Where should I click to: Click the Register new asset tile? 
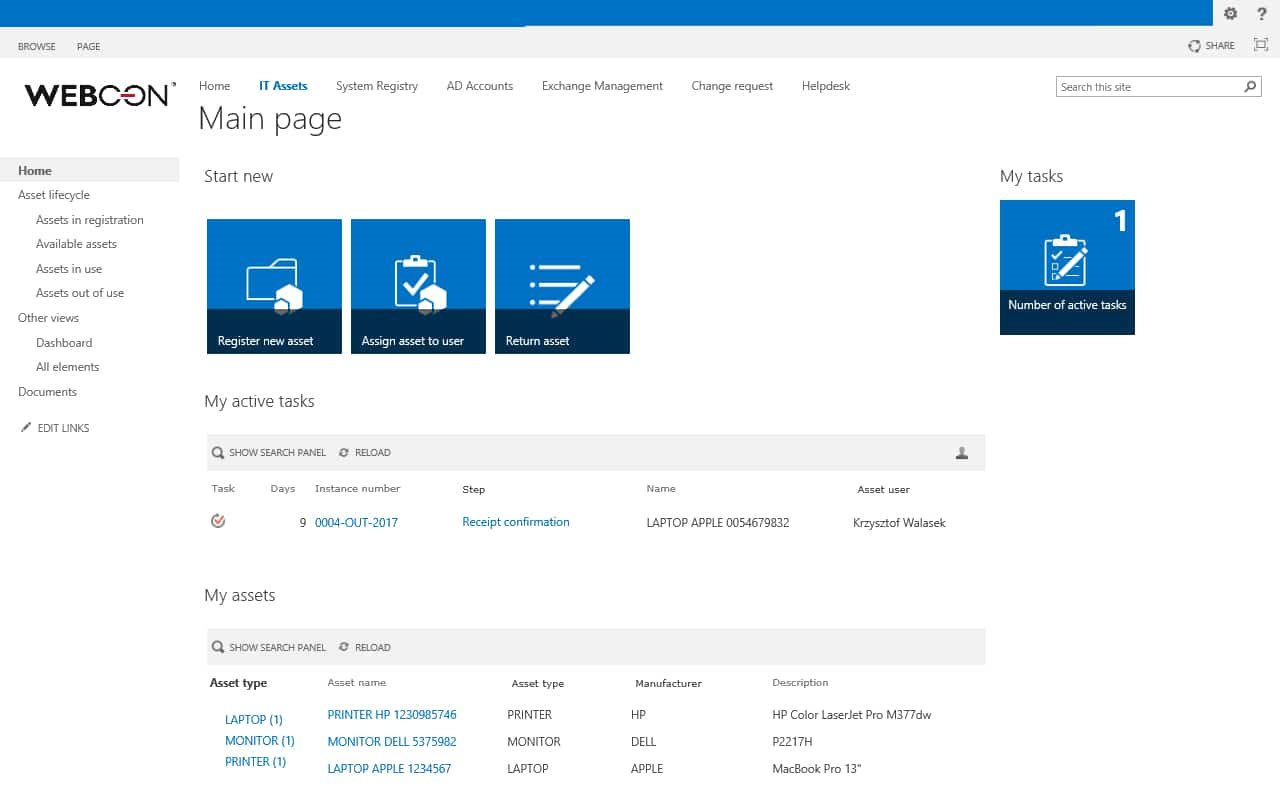click(x=274, y=286)
